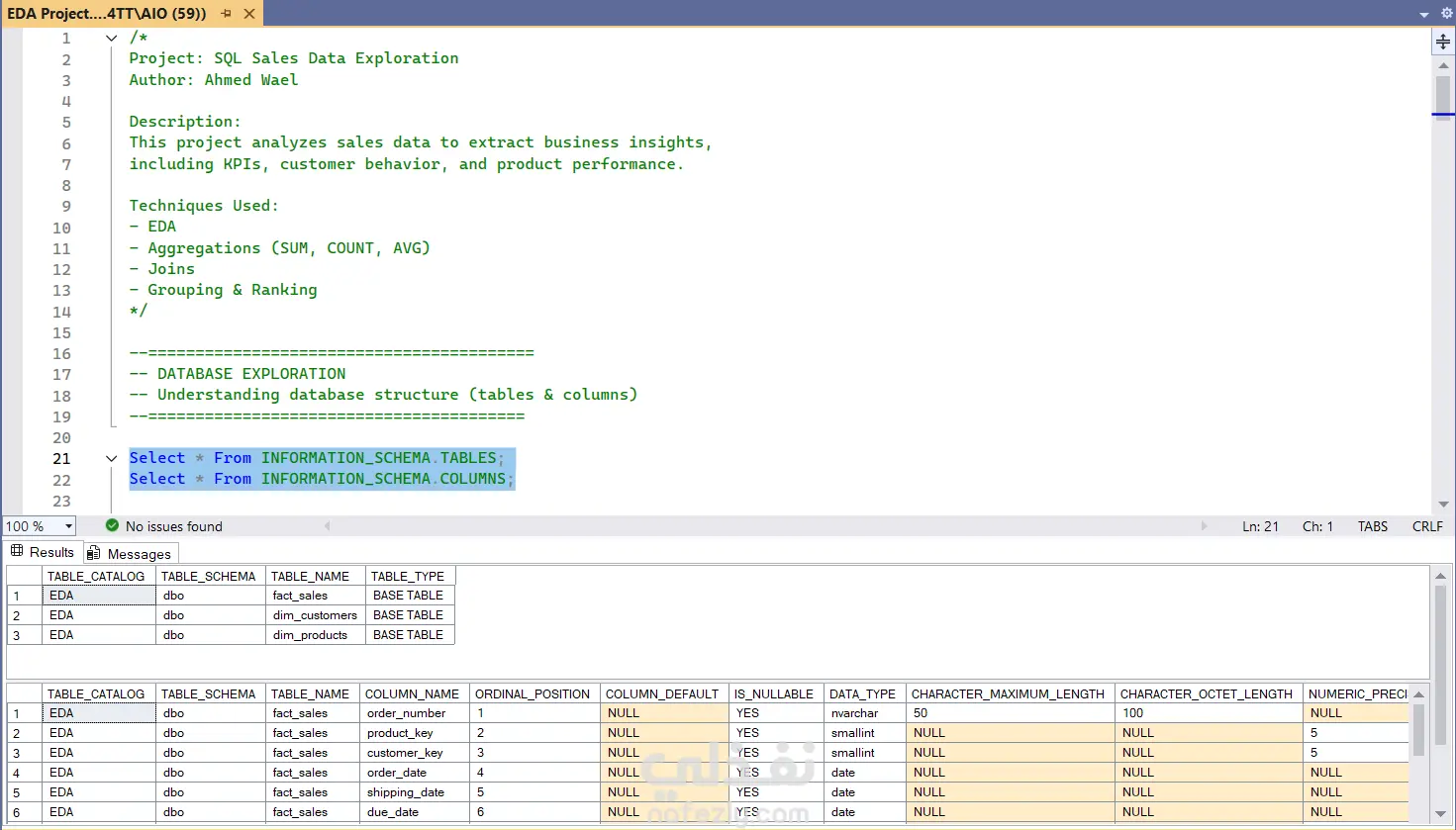Close the EDA Project query tab

(x=249, y=13)
